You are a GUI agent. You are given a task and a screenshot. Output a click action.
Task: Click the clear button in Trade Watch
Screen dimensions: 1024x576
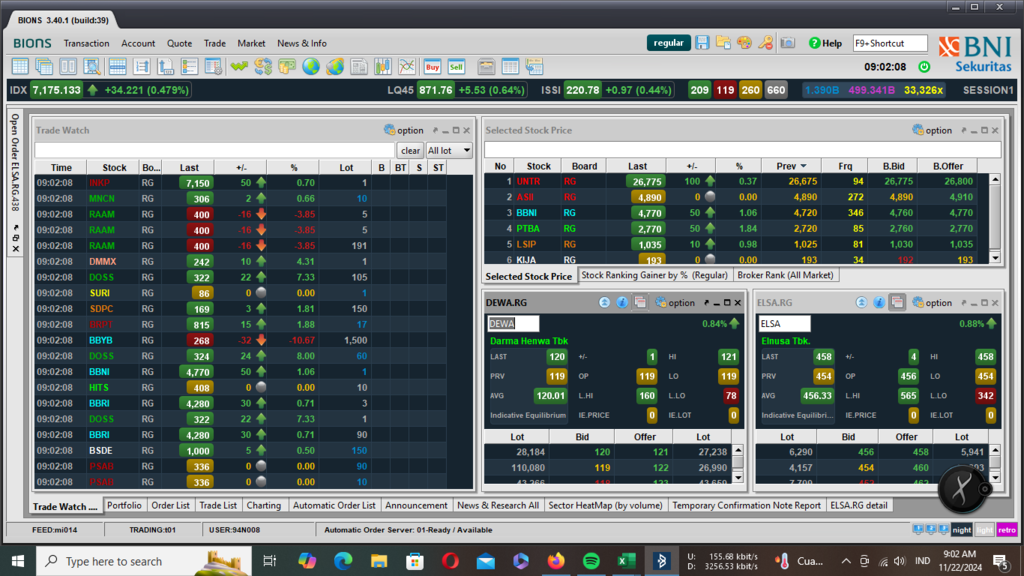(x=410, y=150)
